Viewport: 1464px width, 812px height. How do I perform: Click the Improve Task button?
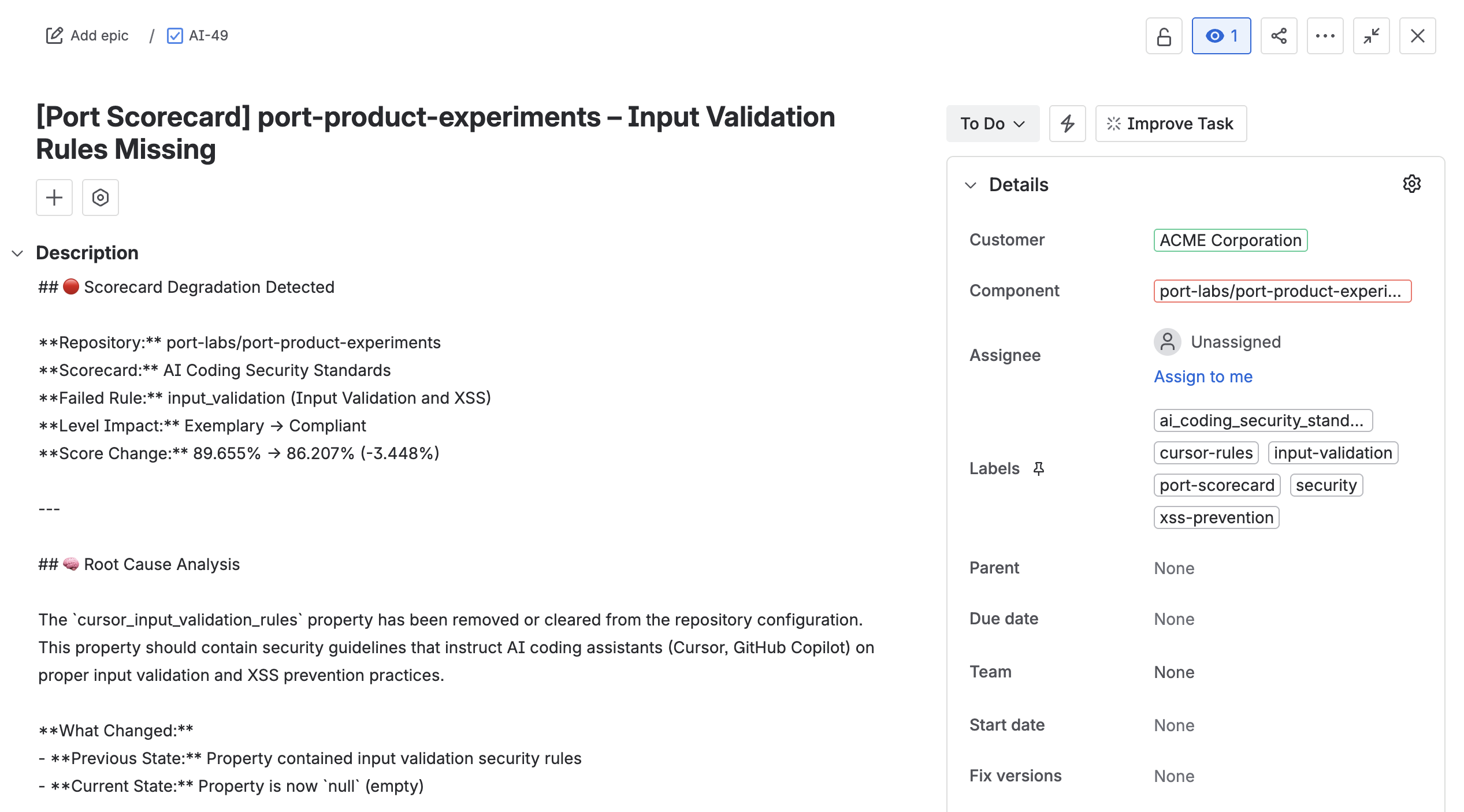point(1171,124)
